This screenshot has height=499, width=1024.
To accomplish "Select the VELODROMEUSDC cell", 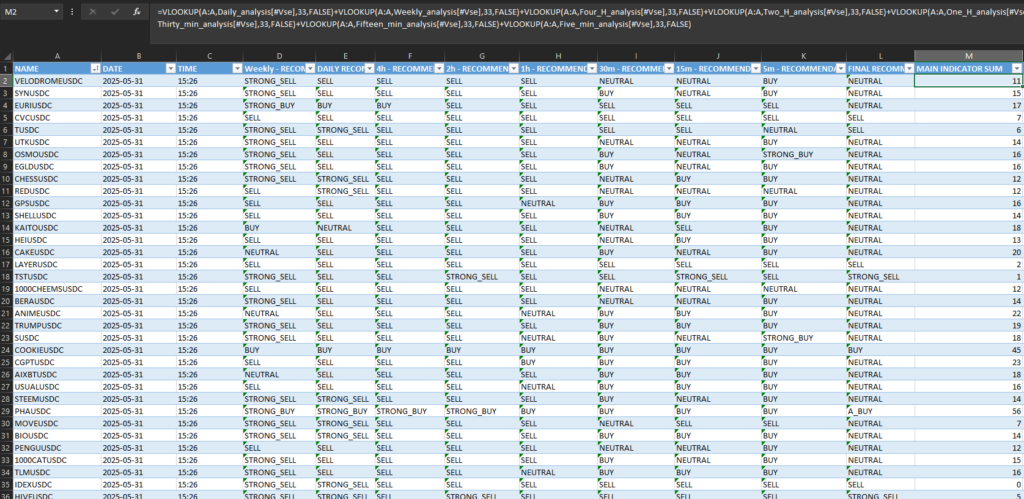I will pos(57,81).
